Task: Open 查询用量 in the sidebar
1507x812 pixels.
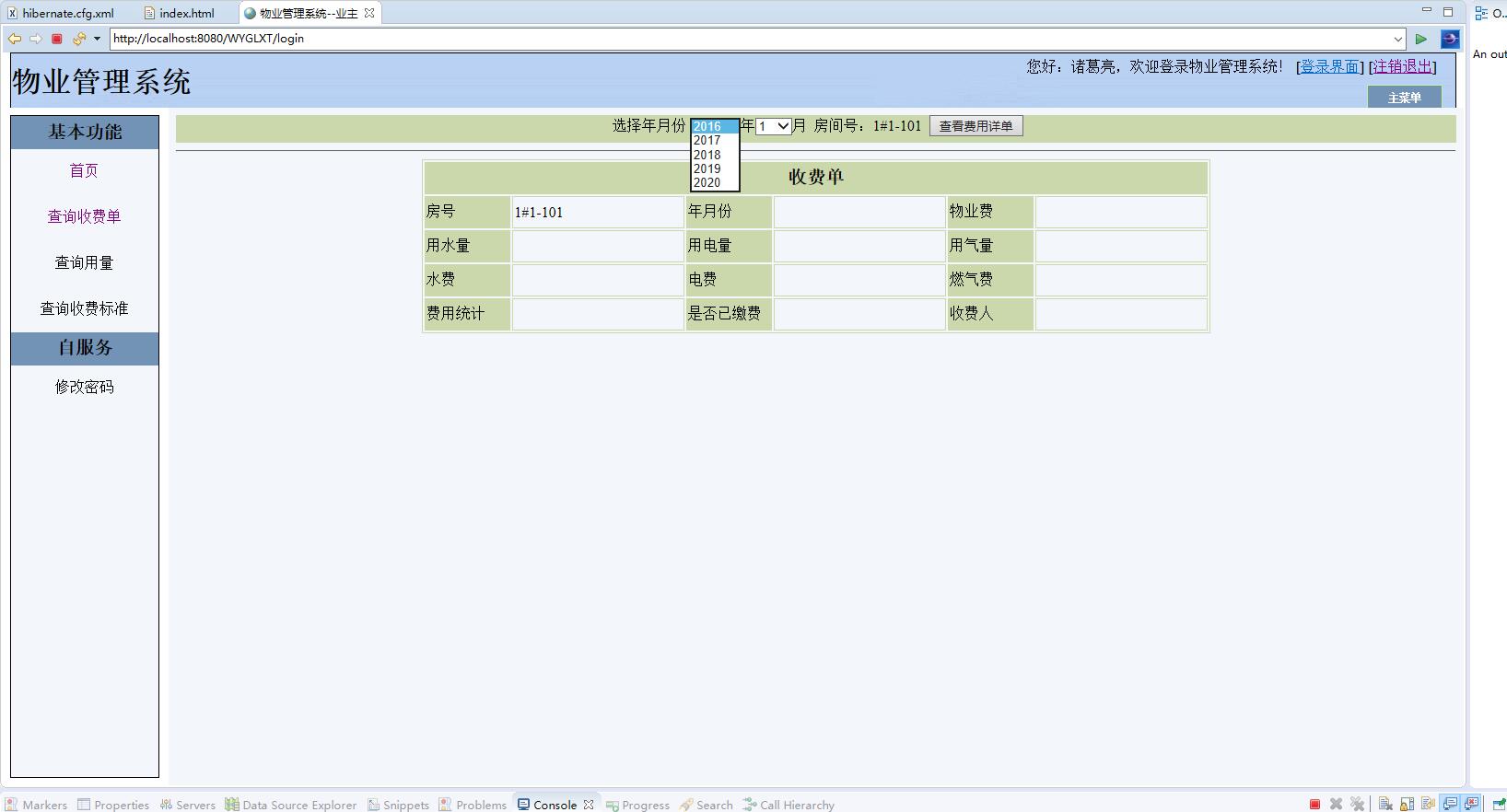Action: click(x=84, y=262)
